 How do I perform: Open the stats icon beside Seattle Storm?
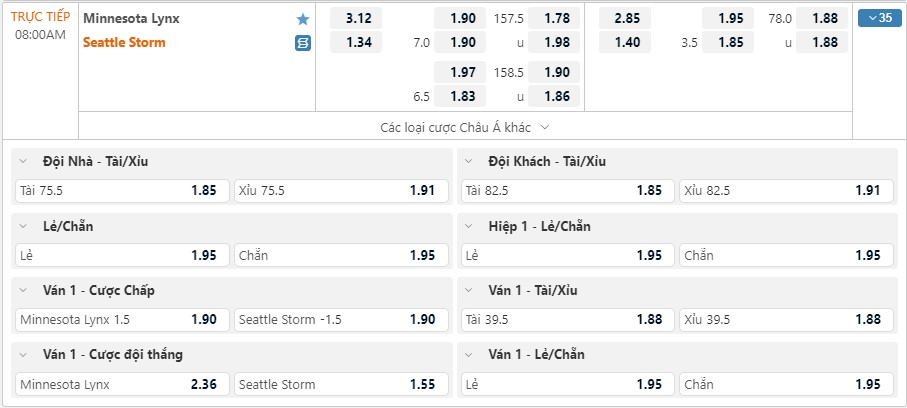pos(303,43)
